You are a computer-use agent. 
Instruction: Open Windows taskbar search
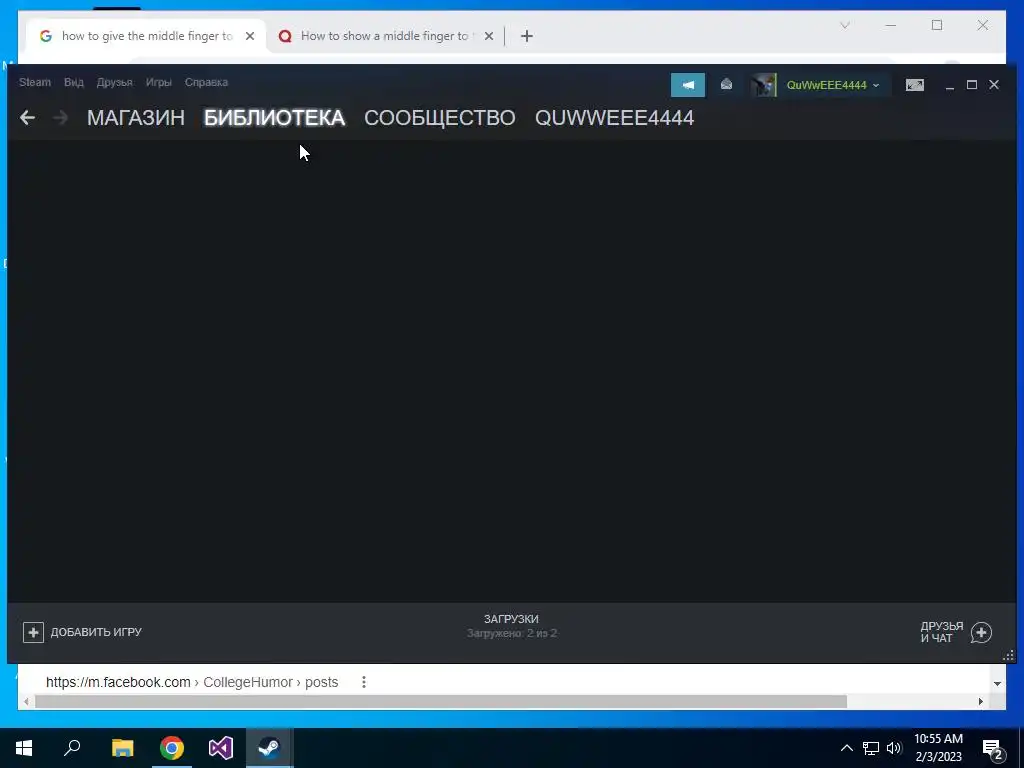(72, 748)
